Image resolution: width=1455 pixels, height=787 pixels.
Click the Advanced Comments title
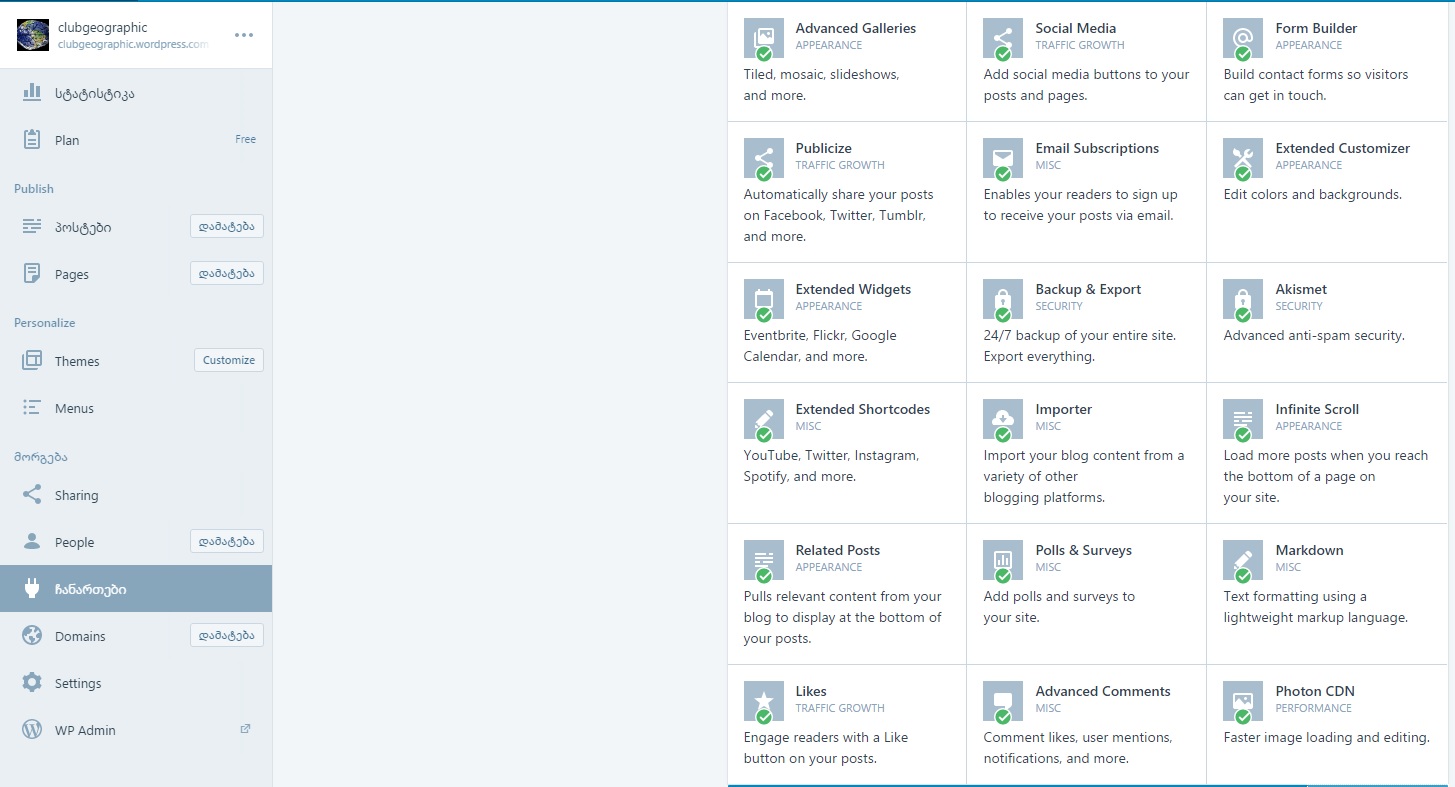[x=1103, y=691]
